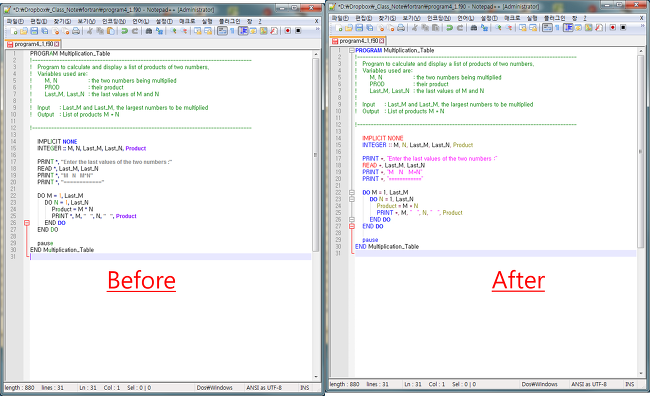Toggle Word Wrap in After window toolbar

548,28
